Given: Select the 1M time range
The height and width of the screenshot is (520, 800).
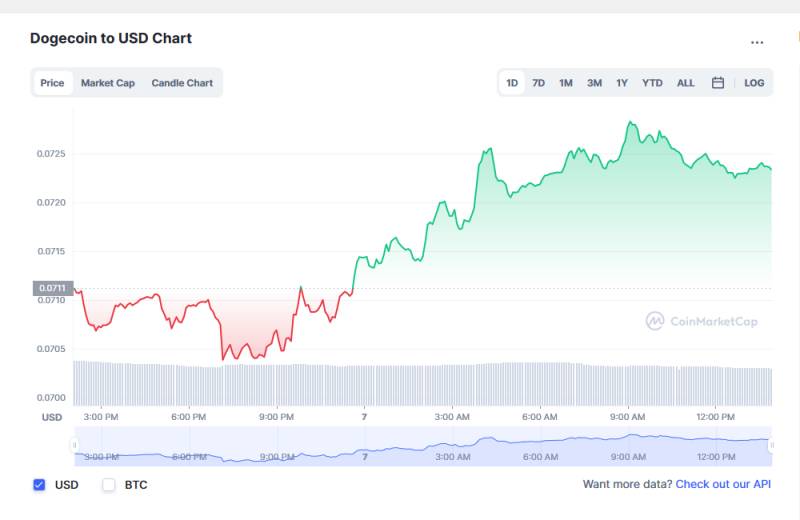Looking at the screenshot, I should click(x=566, y=83).
